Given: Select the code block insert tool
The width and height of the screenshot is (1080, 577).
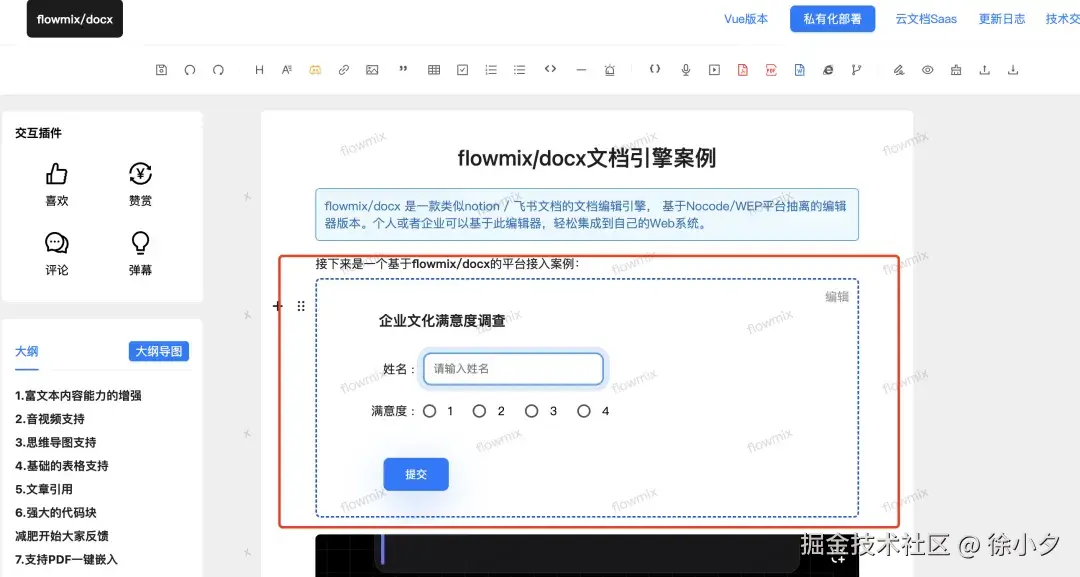Looking at the screenshot, I should pos(549,69).
